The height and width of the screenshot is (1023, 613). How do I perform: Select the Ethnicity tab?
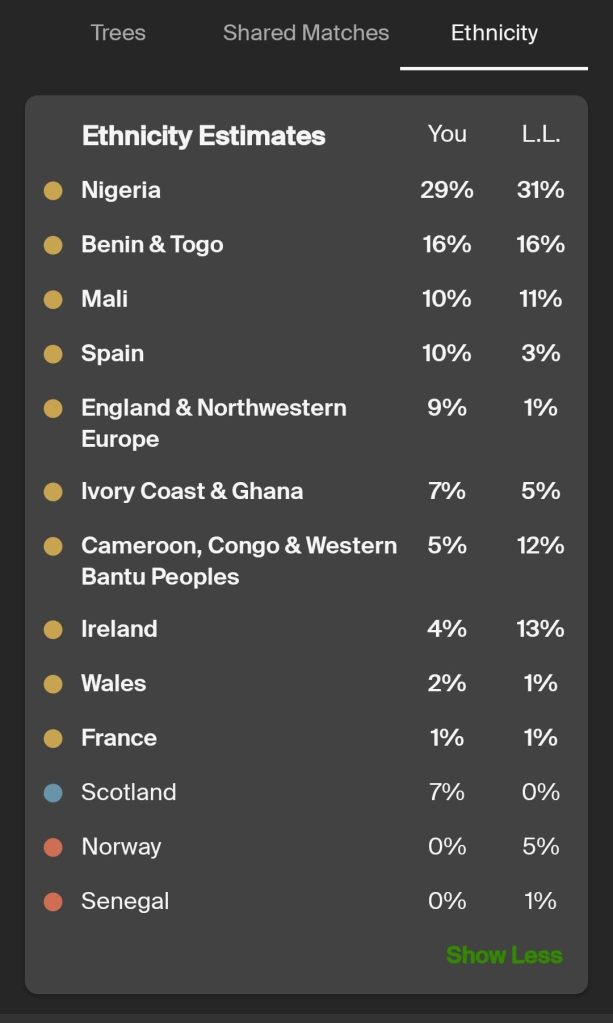[494, 33]
